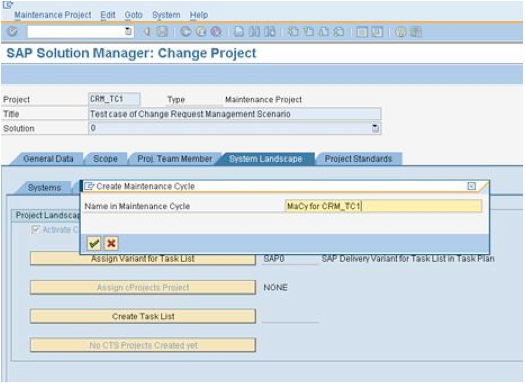Click the Title field with test case text
Viewport: 525px width, 383px height.
tap(234, 114)
